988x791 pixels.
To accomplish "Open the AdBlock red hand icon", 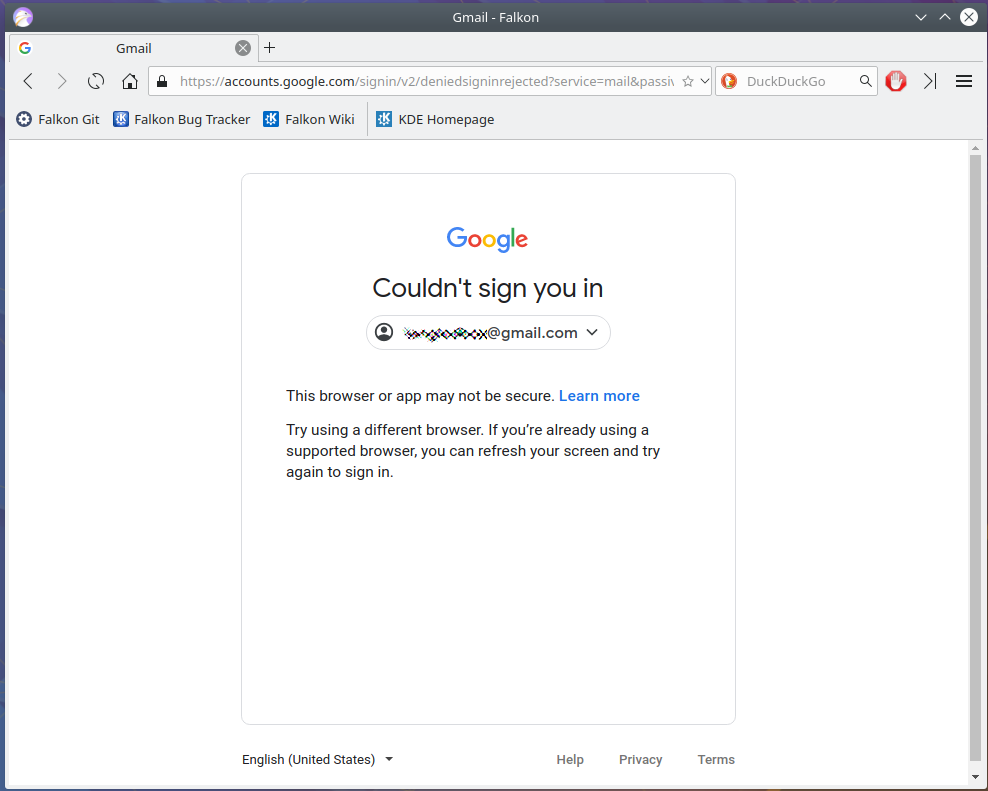I will pos(895,81).
